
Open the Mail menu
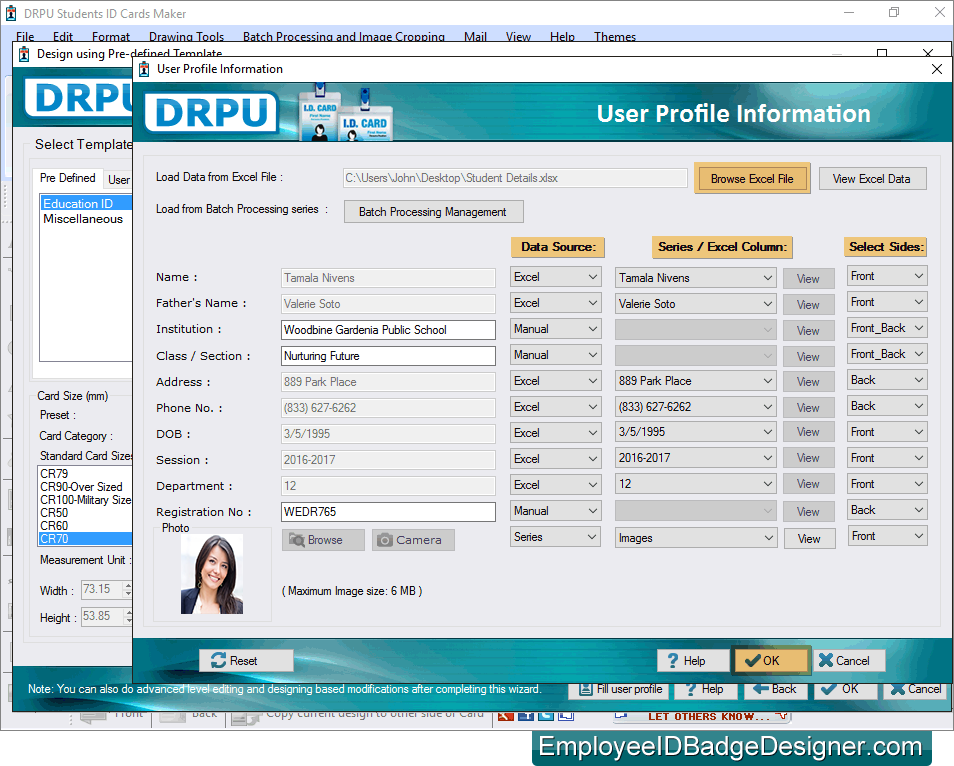[x=475, y=37]
